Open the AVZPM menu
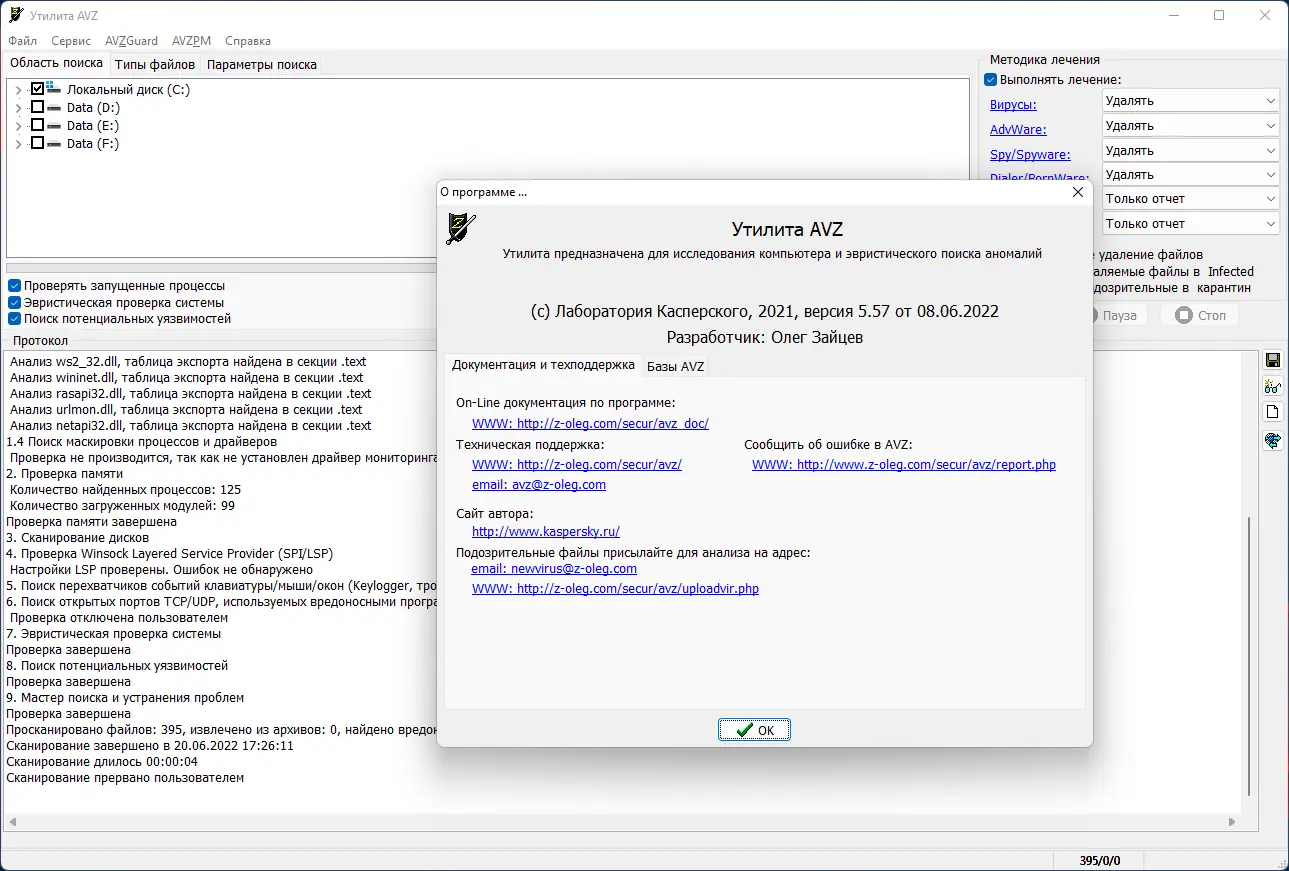The height and width of the screenshot is (871, 1289). (x=191, y=41)
